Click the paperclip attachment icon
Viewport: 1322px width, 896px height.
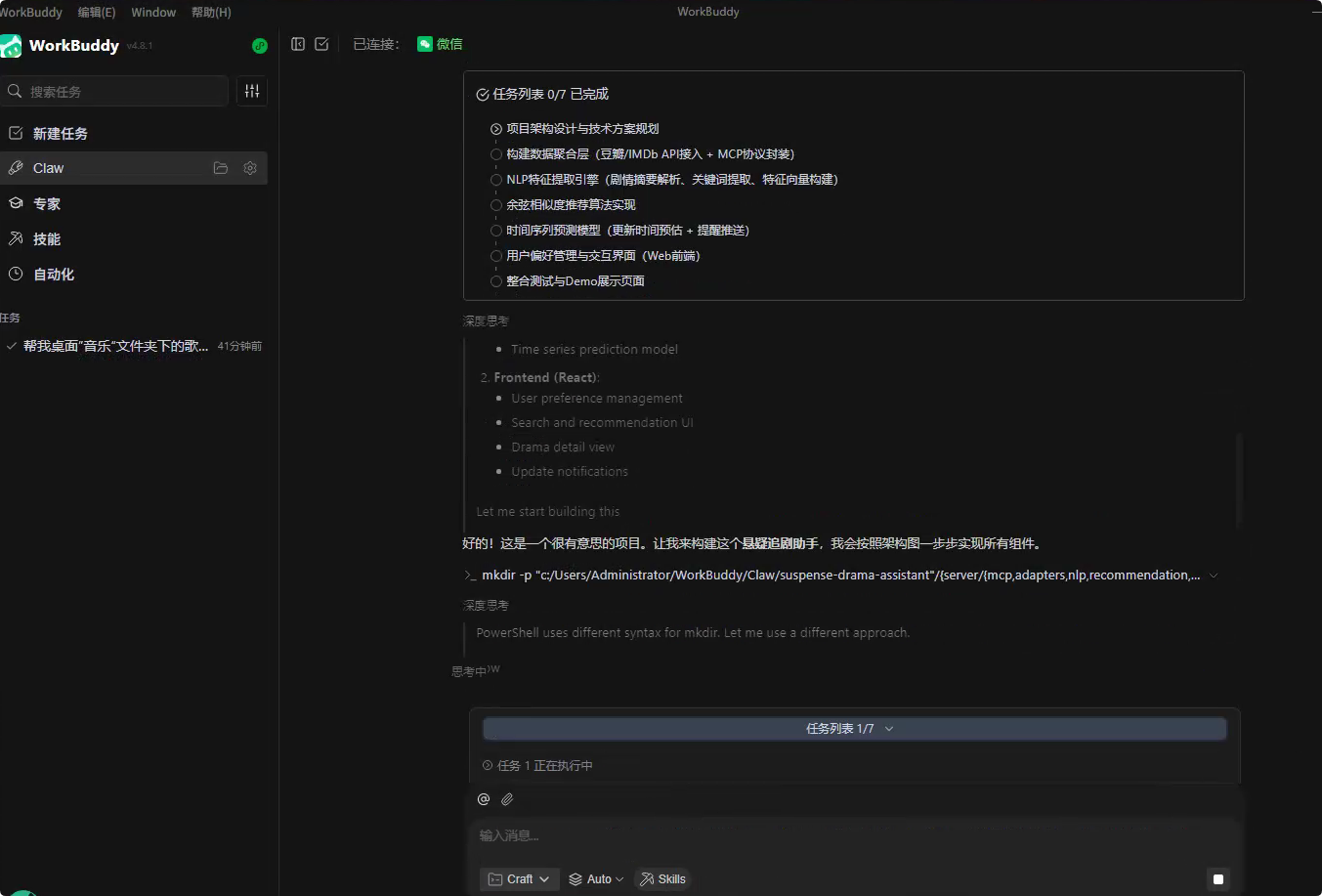[507, 799]
